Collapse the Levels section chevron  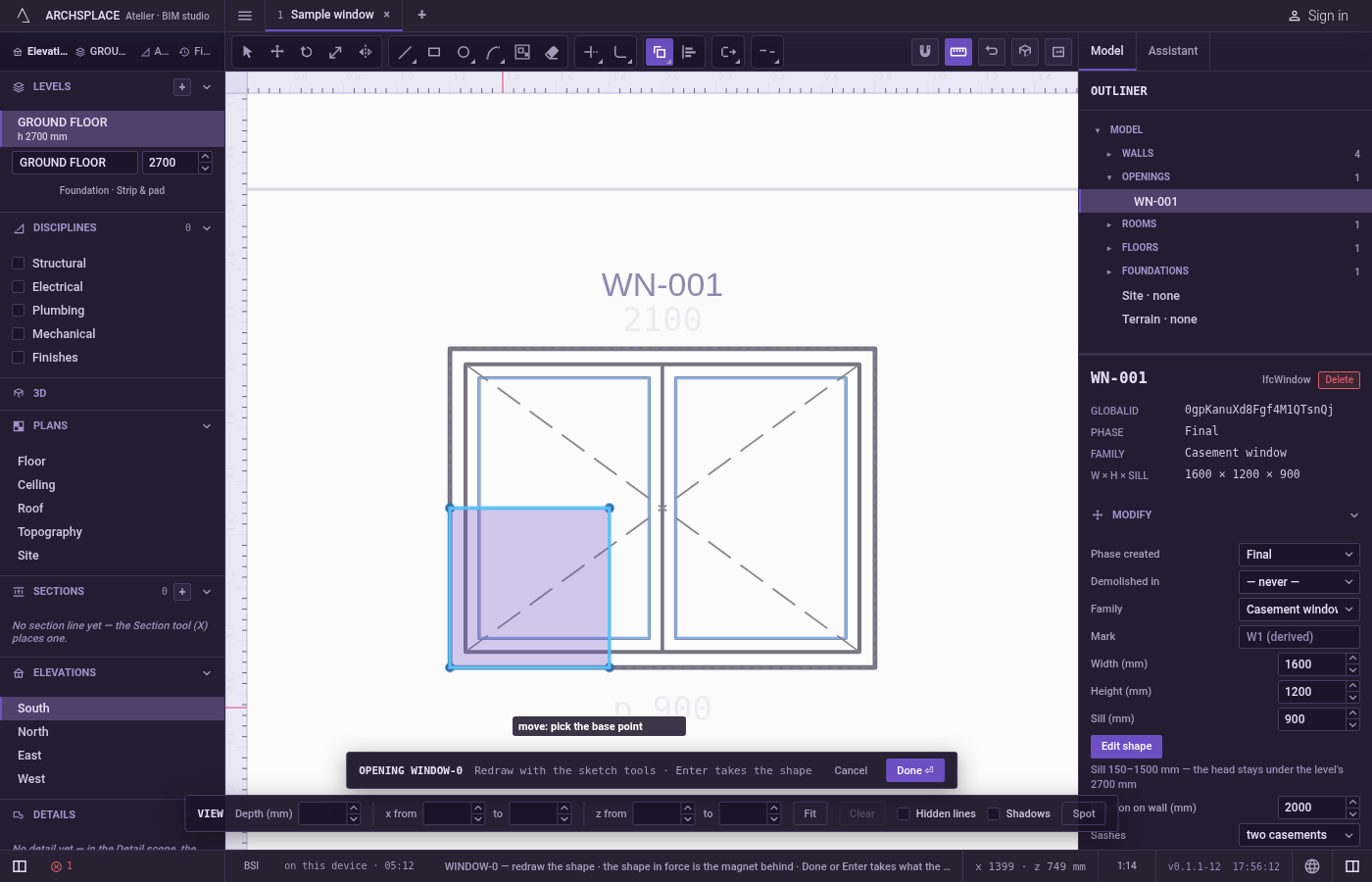coord(207,87)
